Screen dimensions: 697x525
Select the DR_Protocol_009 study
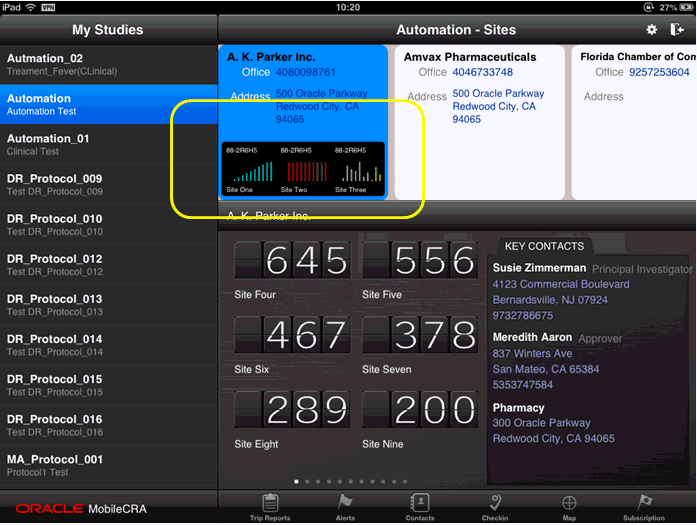point(108,184)
